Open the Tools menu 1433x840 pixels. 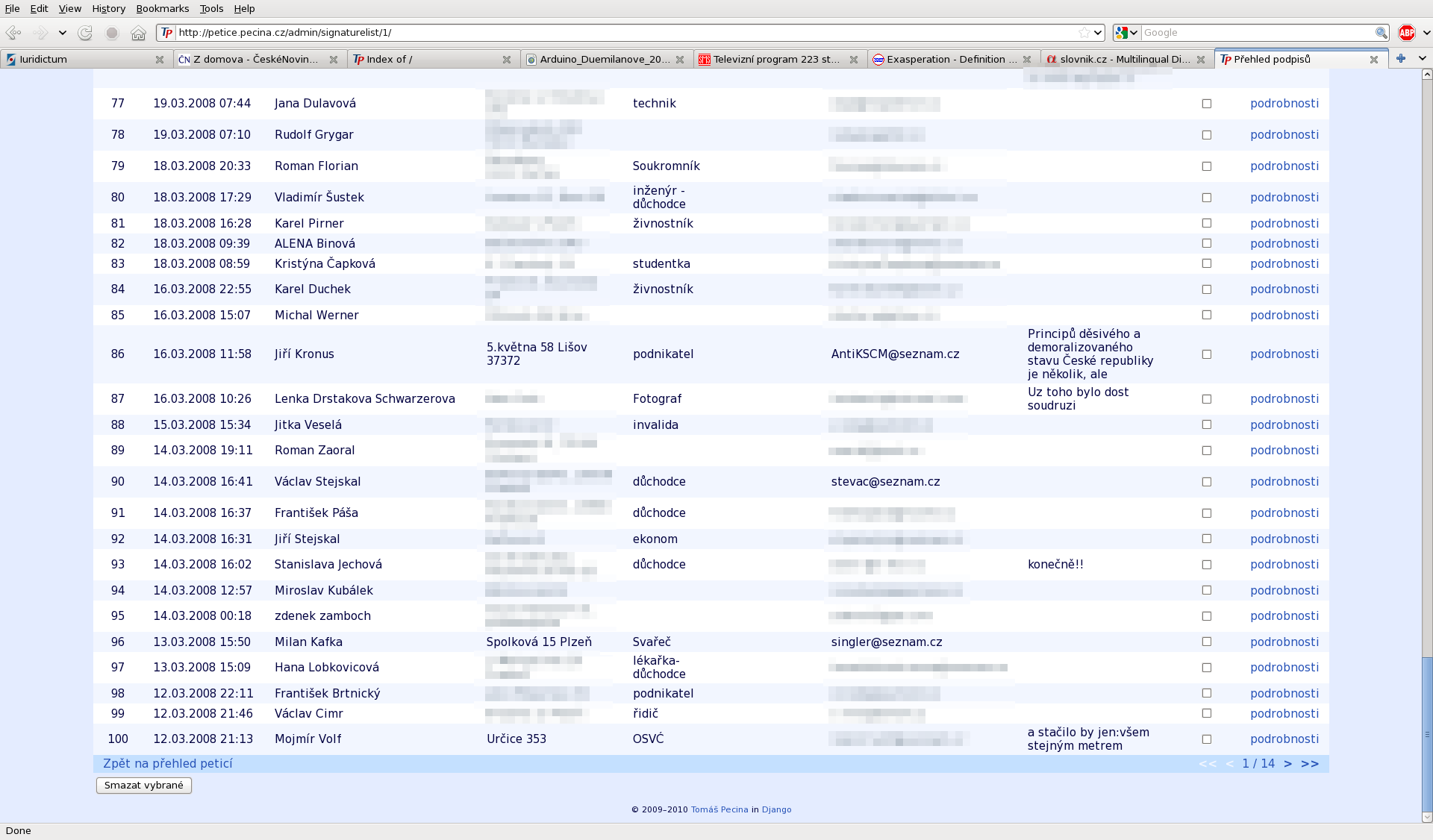(211, 8)
